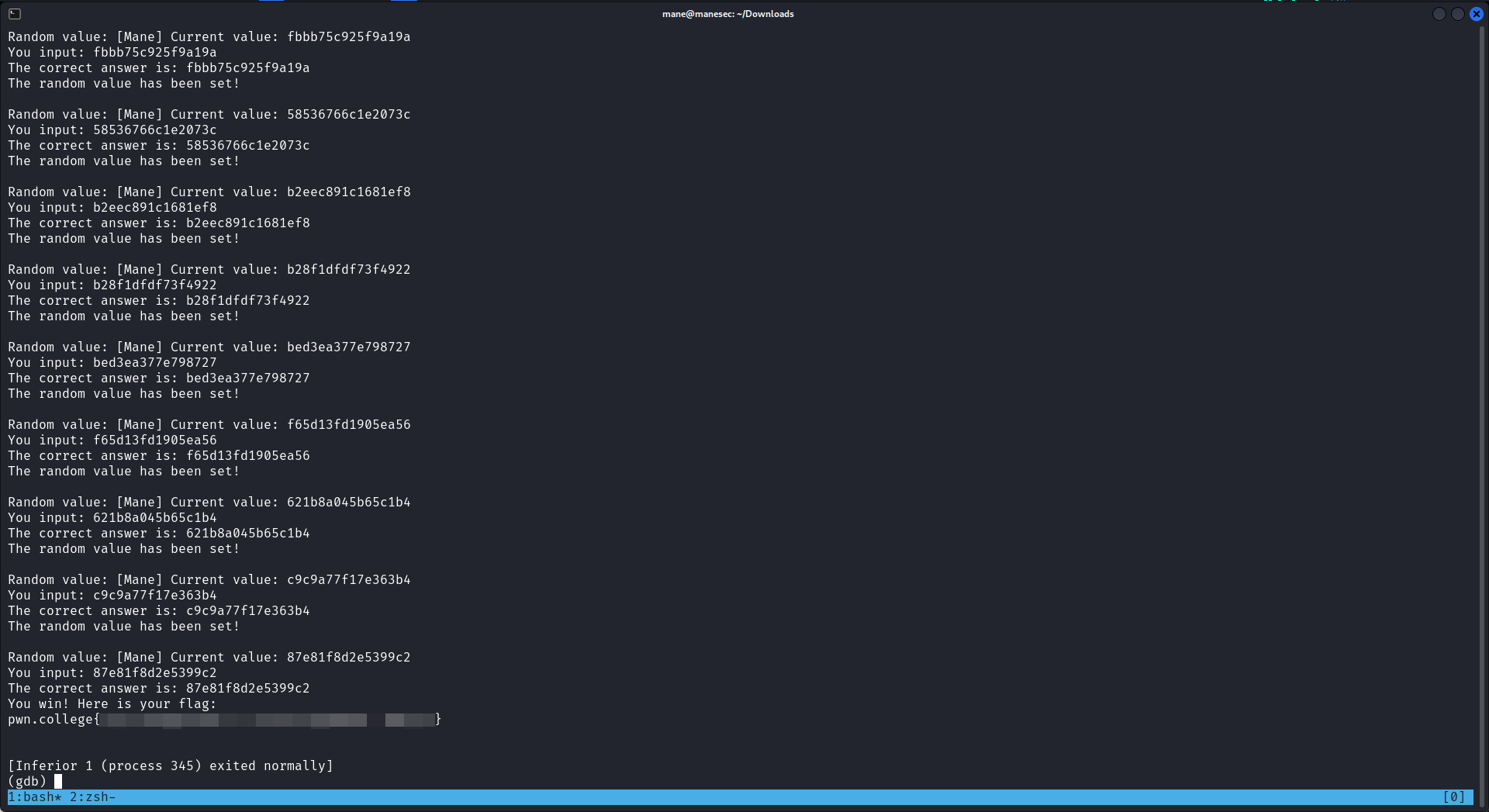Click the You win! Here is your flag line
Screen dimensions: 1489x812
coord(112,703)
